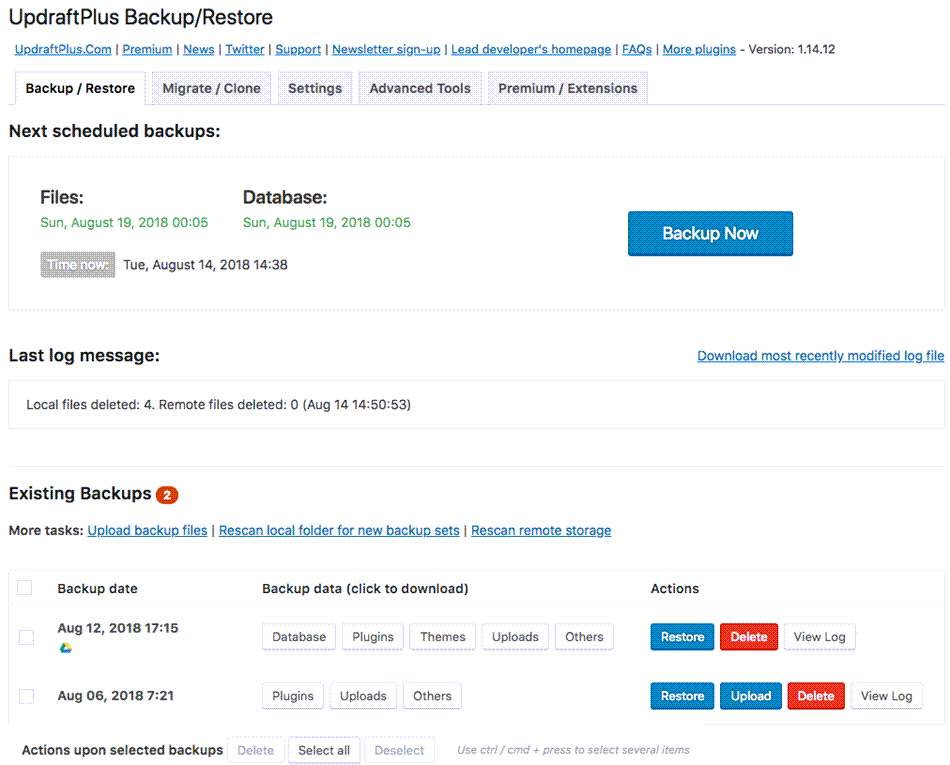The width and height of the screenshot is (950, 765).
Task: Upload the Aug 06 backup to remote storage
Action: click(x=751, y=696)
